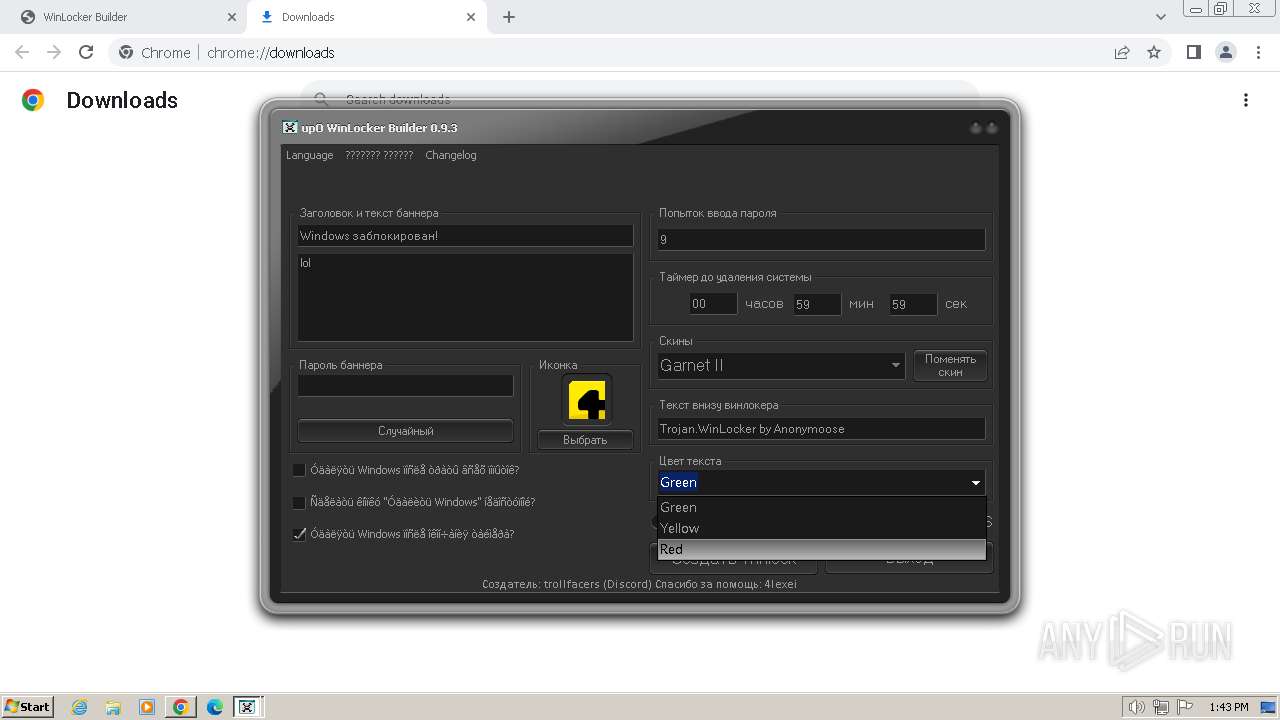Click the Chrome logo beside Downloads heading
The width and height of the screenshot is (1280, 720).
(33, 100)
